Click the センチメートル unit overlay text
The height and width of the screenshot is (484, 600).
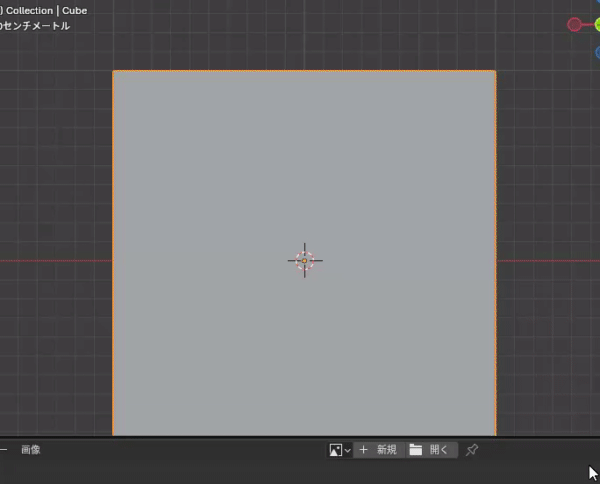(x=38, y=26)
